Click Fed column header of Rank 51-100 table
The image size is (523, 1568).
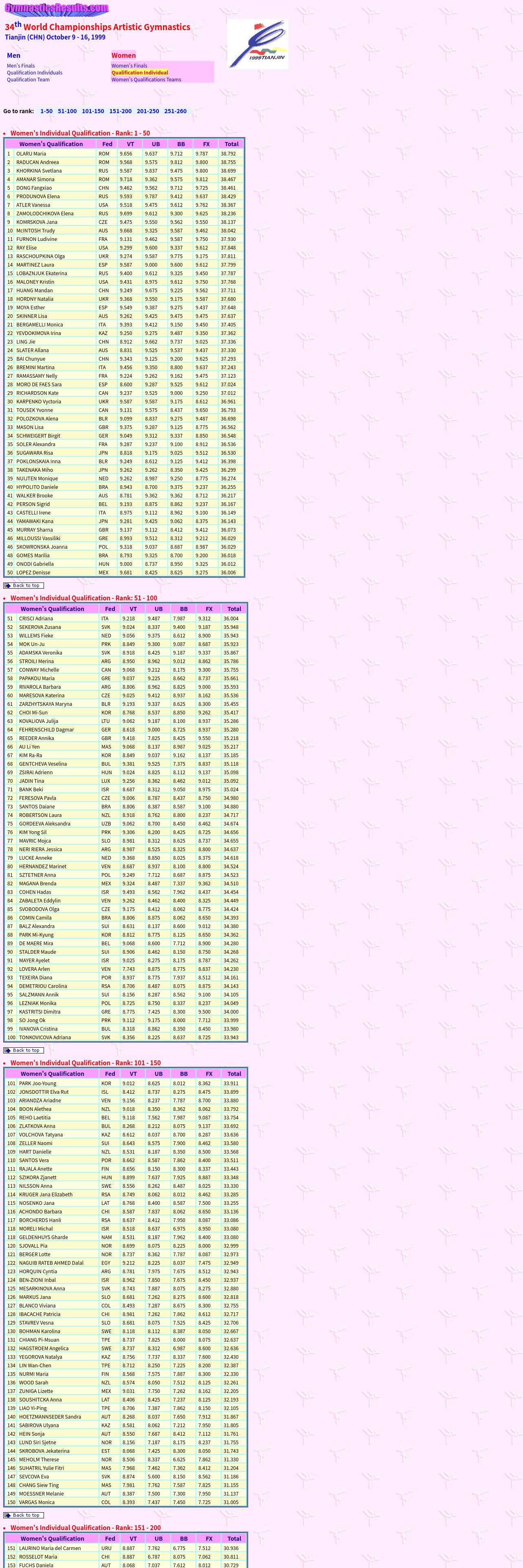[110, 609]
